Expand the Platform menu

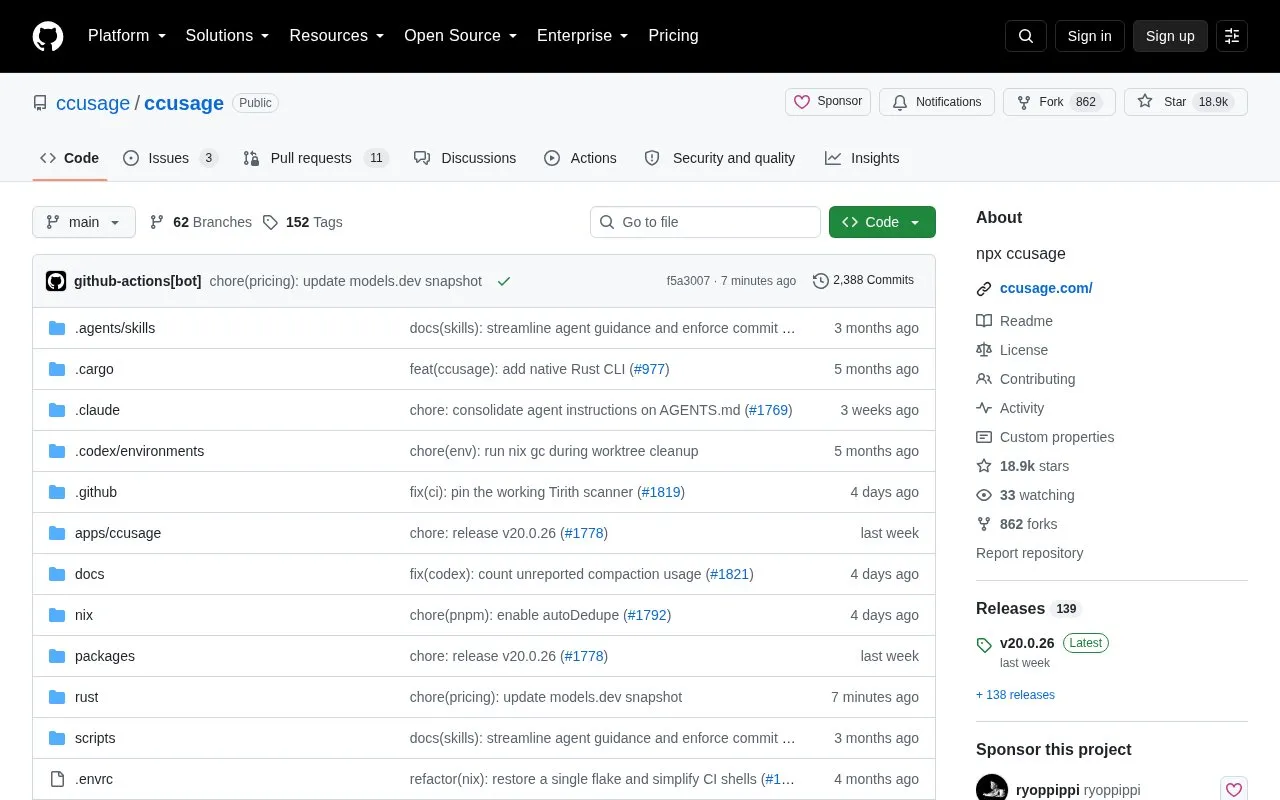pyautogui.click(x=127, y=36)
